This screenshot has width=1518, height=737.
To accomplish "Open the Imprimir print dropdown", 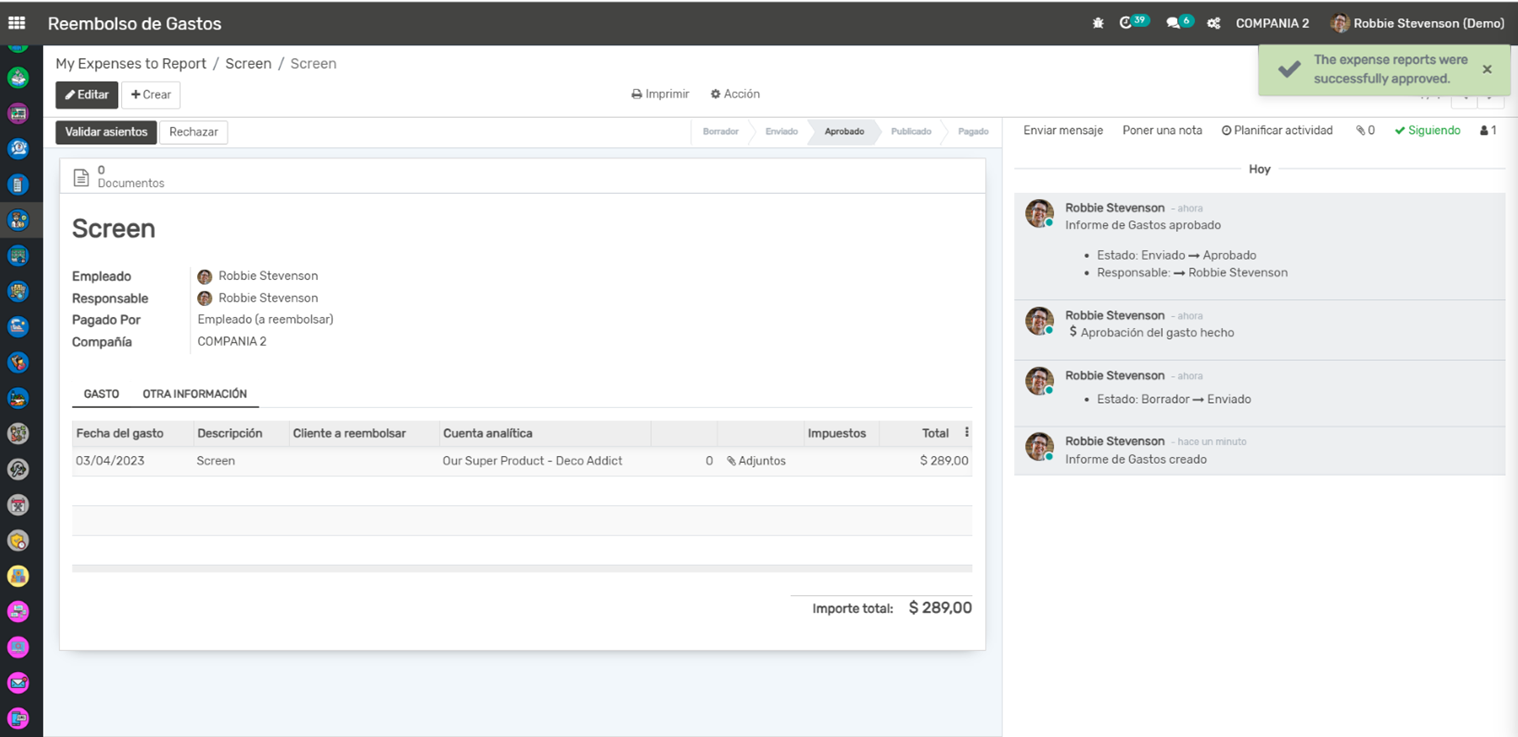I will 660,94.
